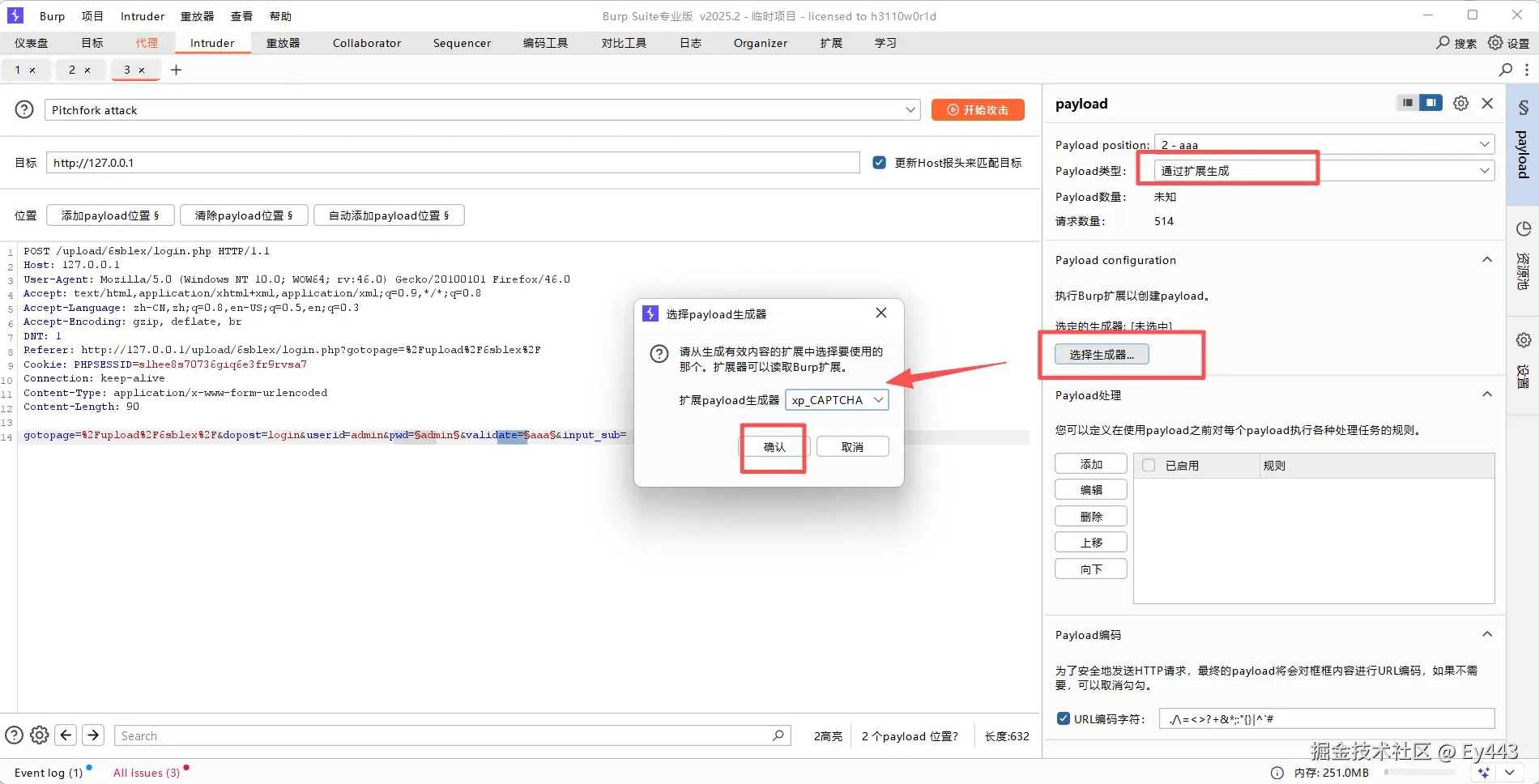Collapse the Payload处理 section
This screenshot has width=1539, height=784.
point(1487,394)
